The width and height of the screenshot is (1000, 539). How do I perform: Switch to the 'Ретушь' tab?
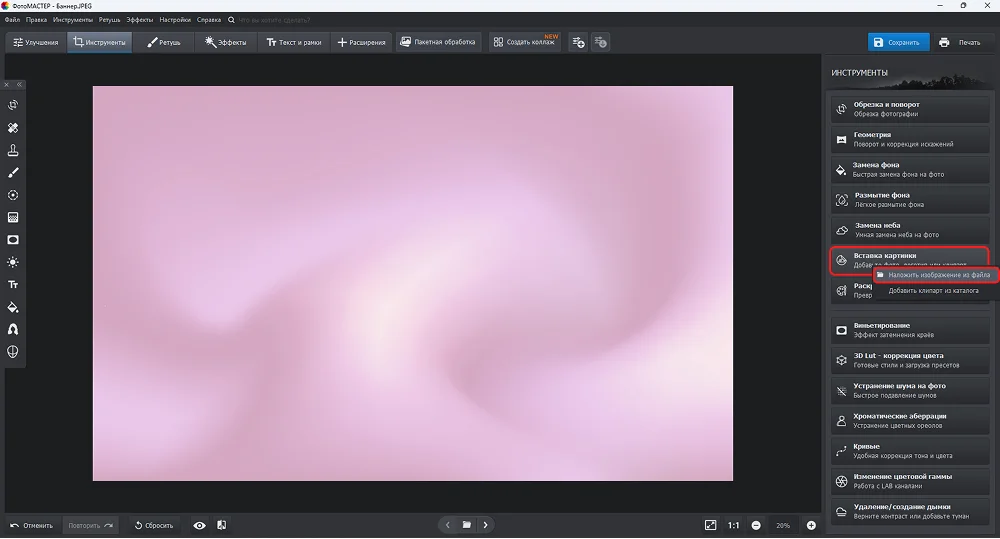pyautogui.click(x=163, y=42)
